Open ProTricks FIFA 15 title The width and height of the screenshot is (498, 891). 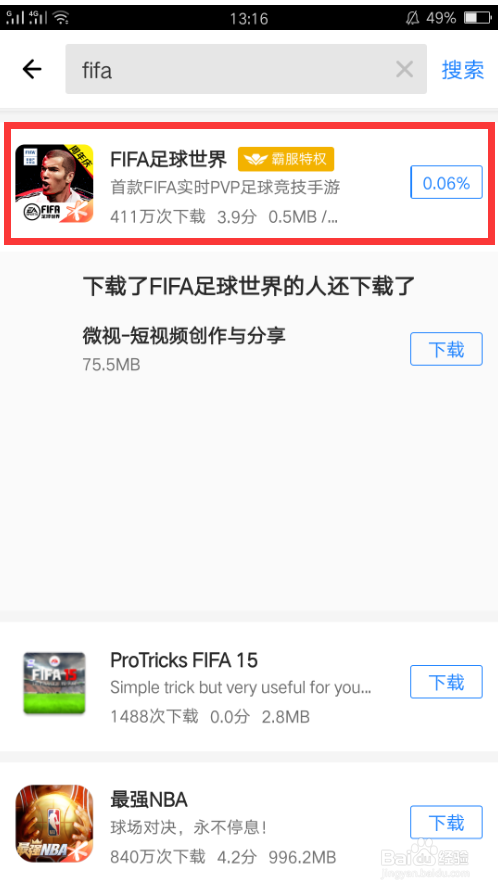184,660
